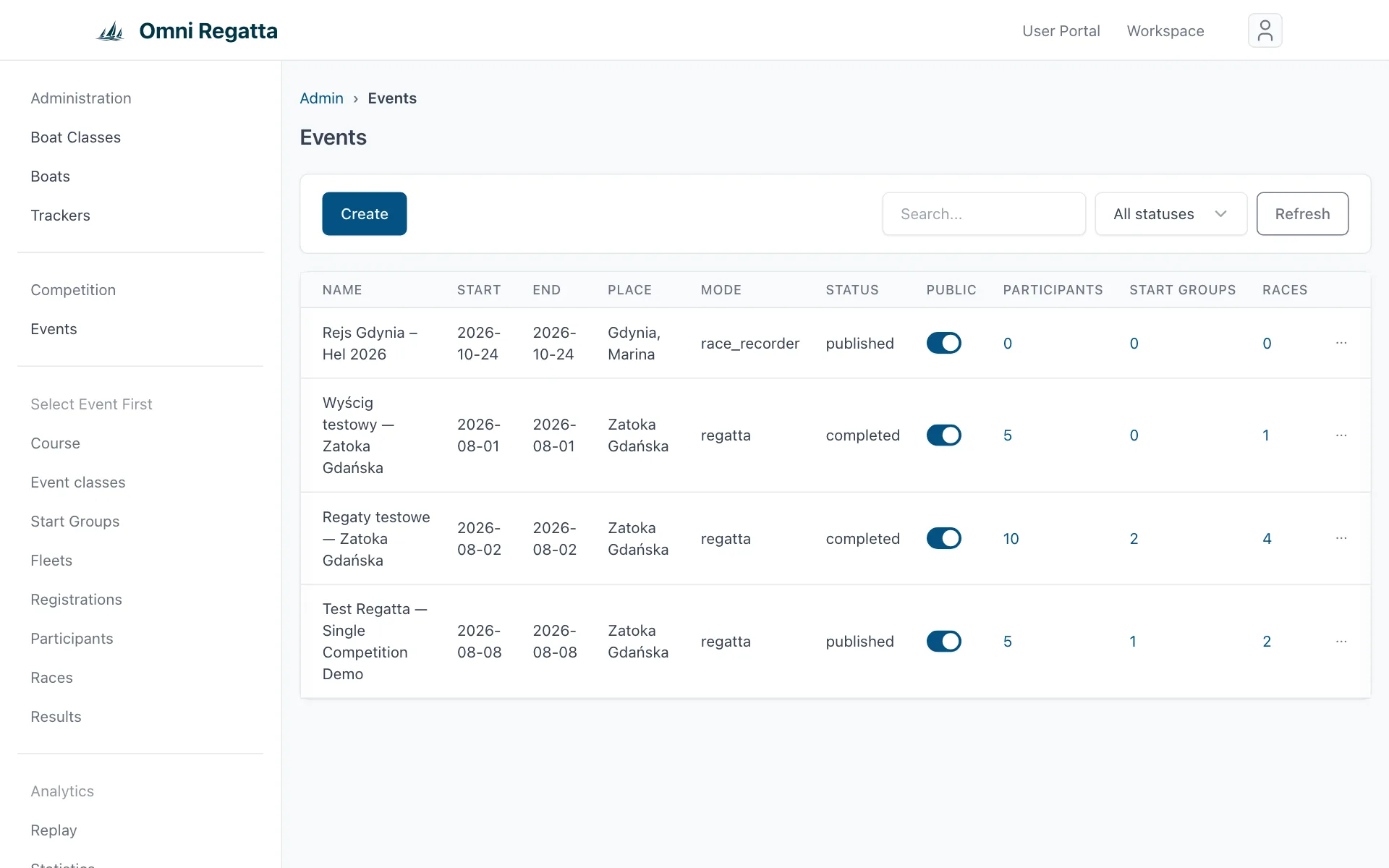Toggle public switch for Test Regatta Single Competition
Screen dimensions: 1389x868
pos(943,642)
